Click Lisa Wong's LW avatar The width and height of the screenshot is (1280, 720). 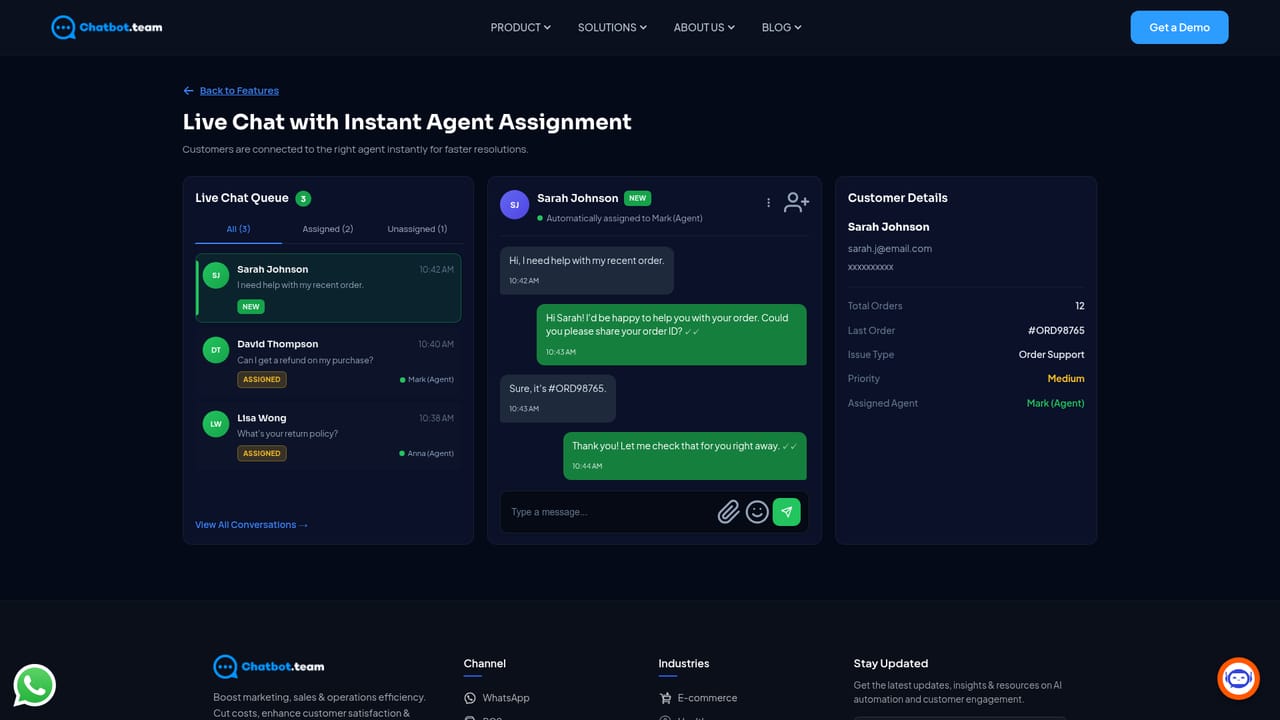[x=216, y=424]
